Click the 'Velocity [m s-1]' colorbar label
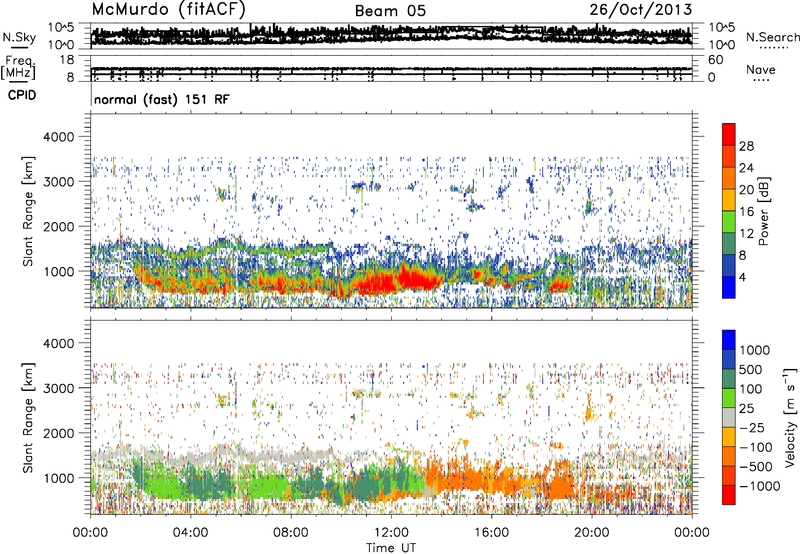The width and height of the screenshot is (800, 554). point(790,417)
